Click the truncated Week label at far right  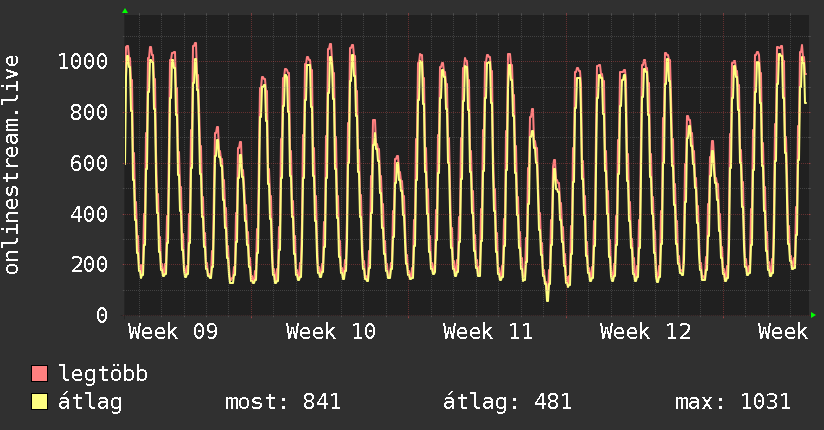pyautogui.click(x=782, y=332)
